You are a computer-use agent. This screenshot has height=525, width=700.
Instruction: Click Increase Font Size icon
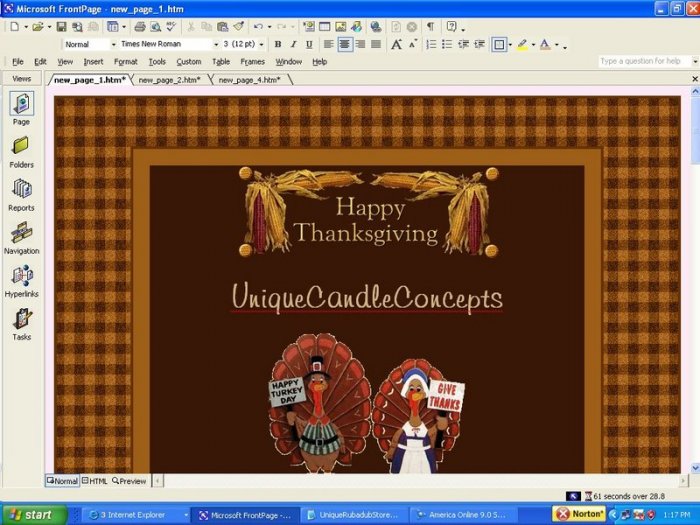point(396,44)
